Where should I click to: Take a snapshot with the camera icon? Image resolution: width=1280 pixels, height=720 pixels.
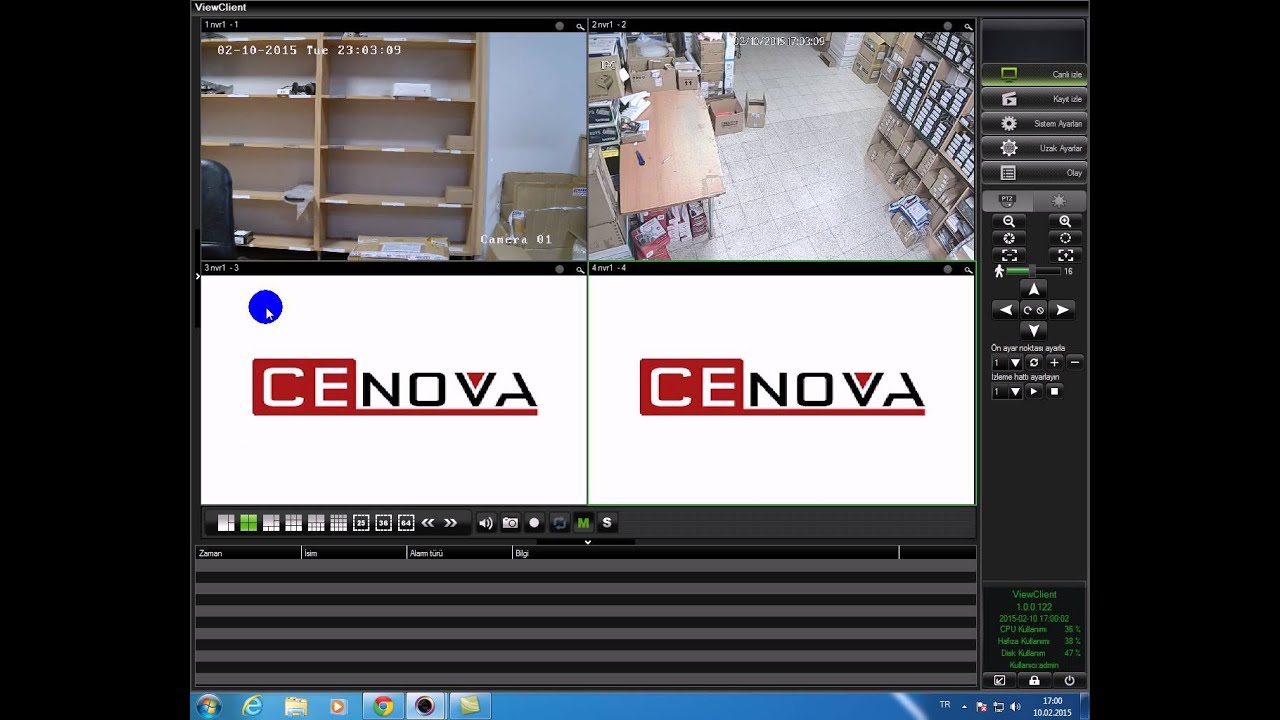pyautogui.click(x=510, y=523)
